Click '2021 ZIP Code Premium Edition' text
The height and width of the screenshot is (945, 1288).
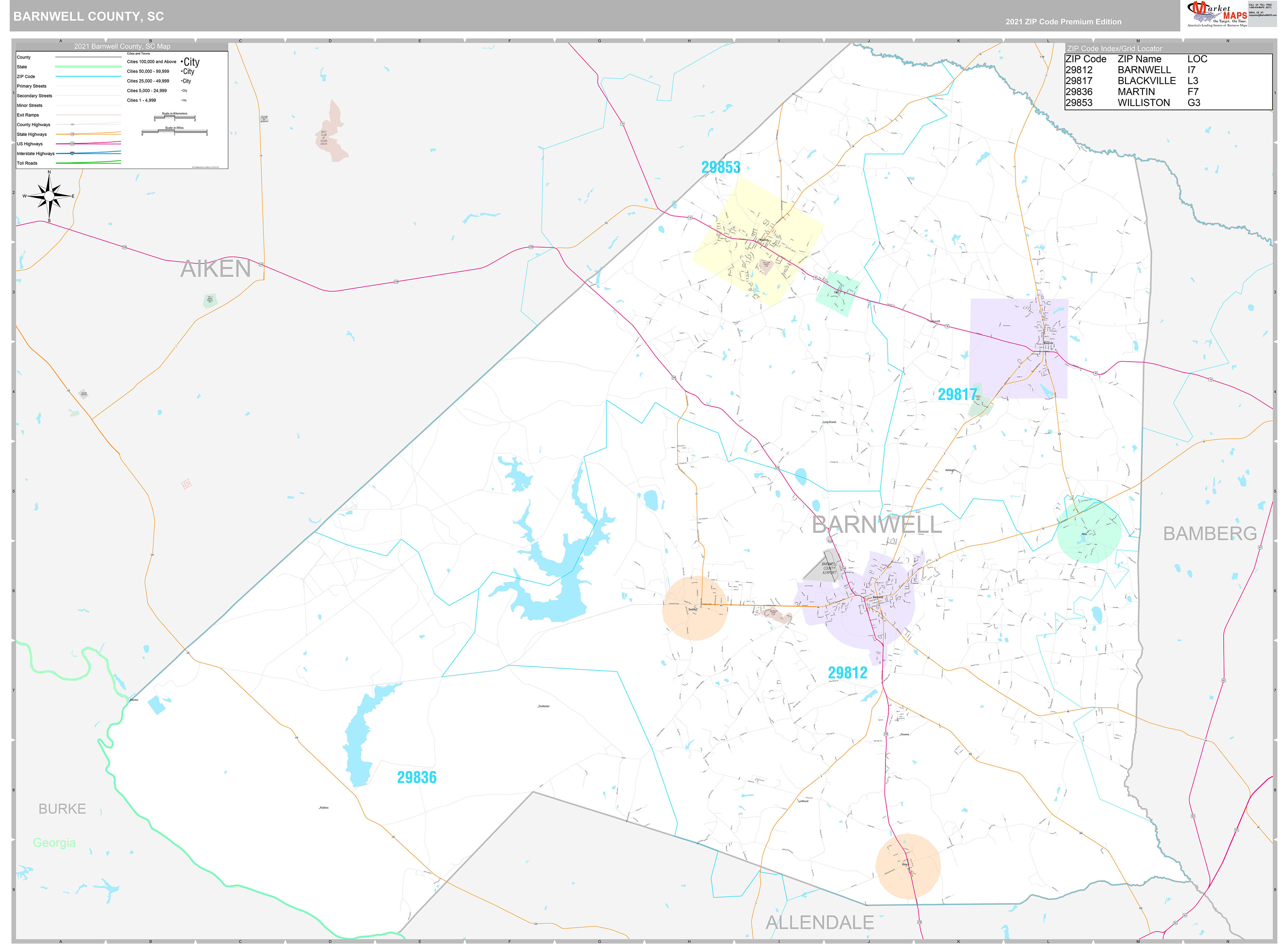pos(1063,22)
